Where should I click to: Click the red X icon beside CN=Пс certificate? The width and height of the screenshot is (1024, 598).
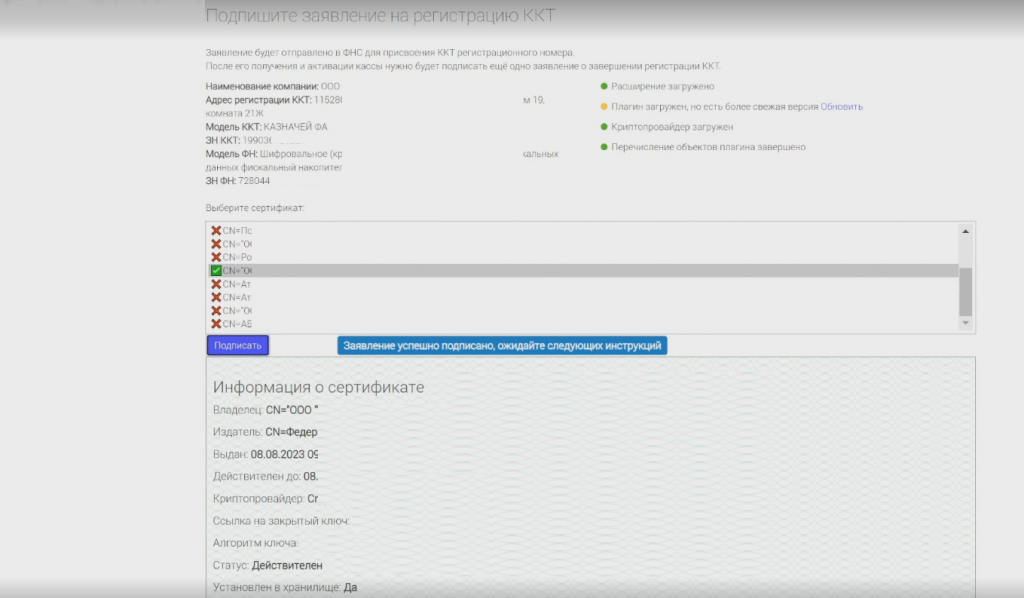pos(216,230)
